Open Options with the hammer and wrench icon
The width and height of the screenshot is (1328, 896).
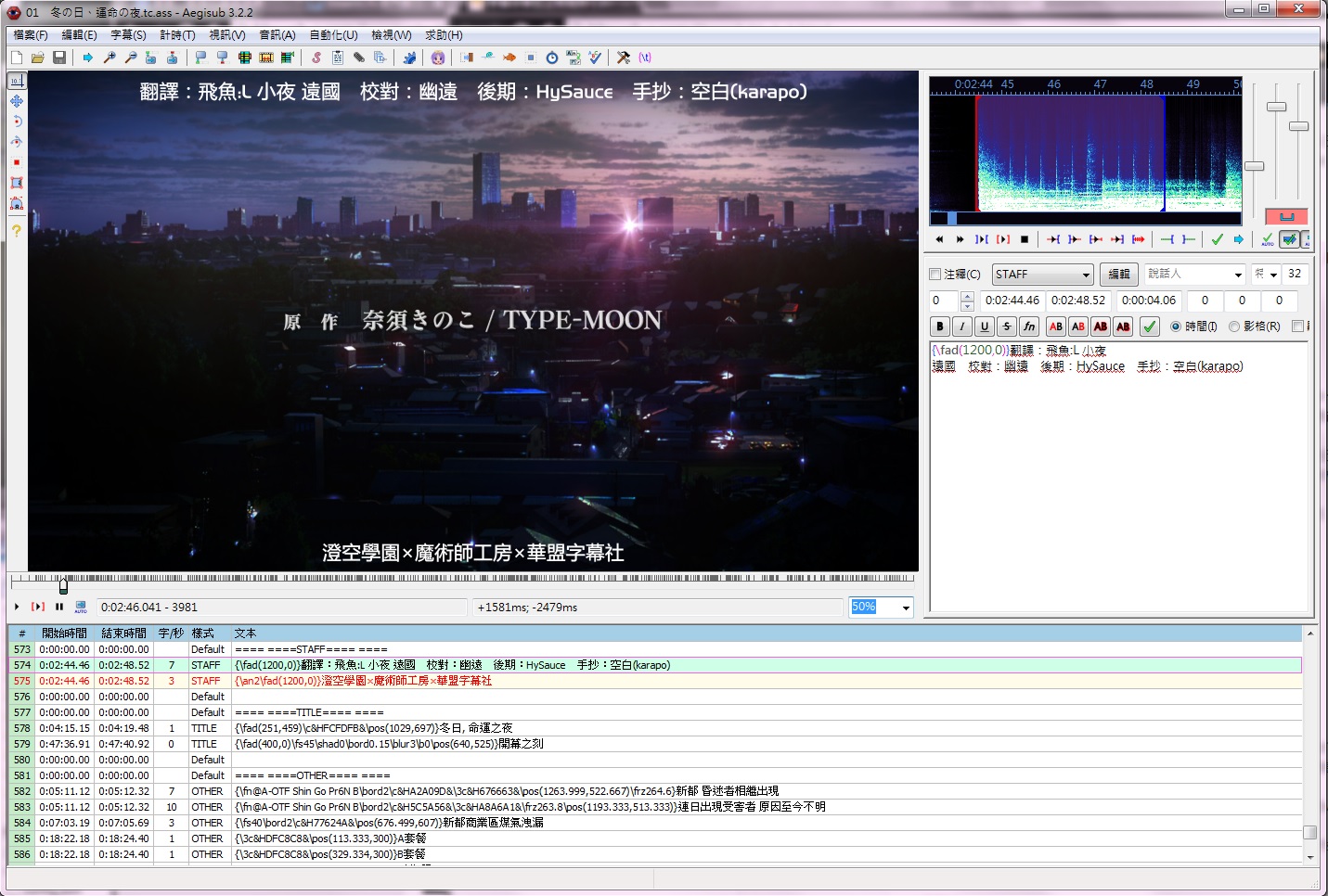pos(624,58)
